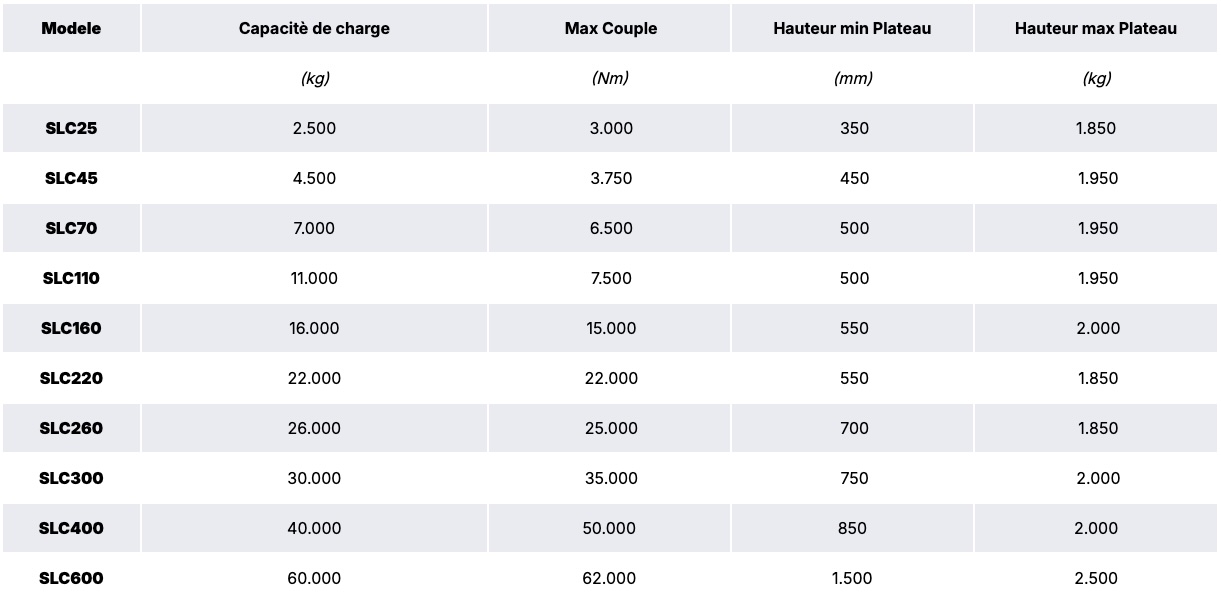Image resolution: width=1221 pixels, height=601 pixels.
Task: Click the 62.000 Max Couple value
Action: pyautogui.click(x=609, y=578)
